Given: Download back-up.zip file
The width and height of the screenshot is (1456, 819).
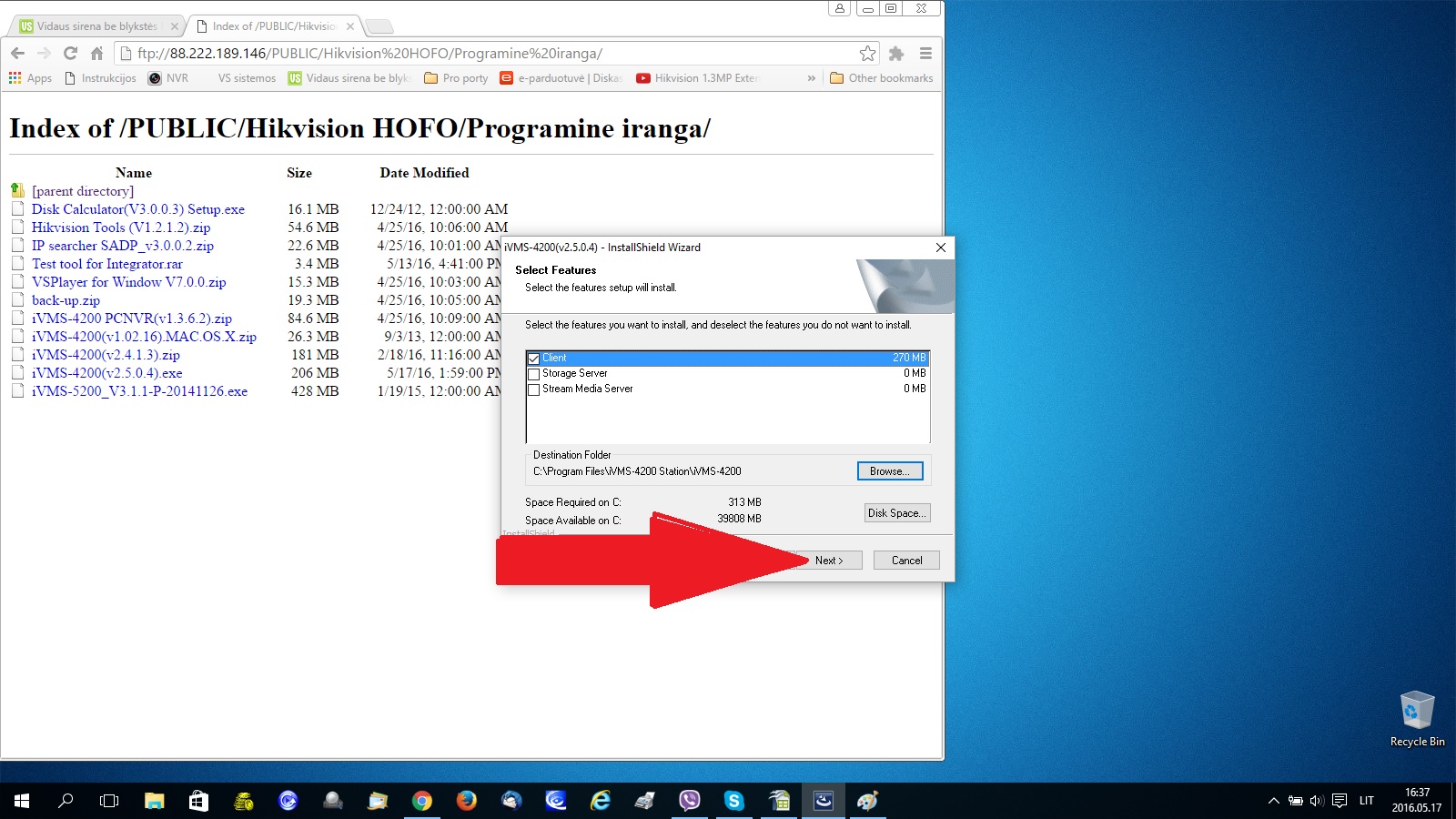Looking at the screenshot, I should pyautogui.click(x=66, y=300).
